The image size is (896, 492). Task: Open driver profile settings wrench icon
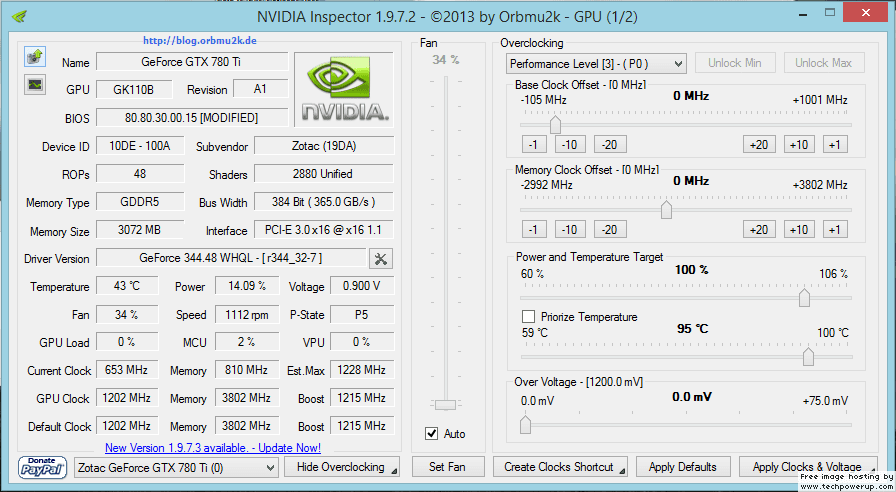381,259
